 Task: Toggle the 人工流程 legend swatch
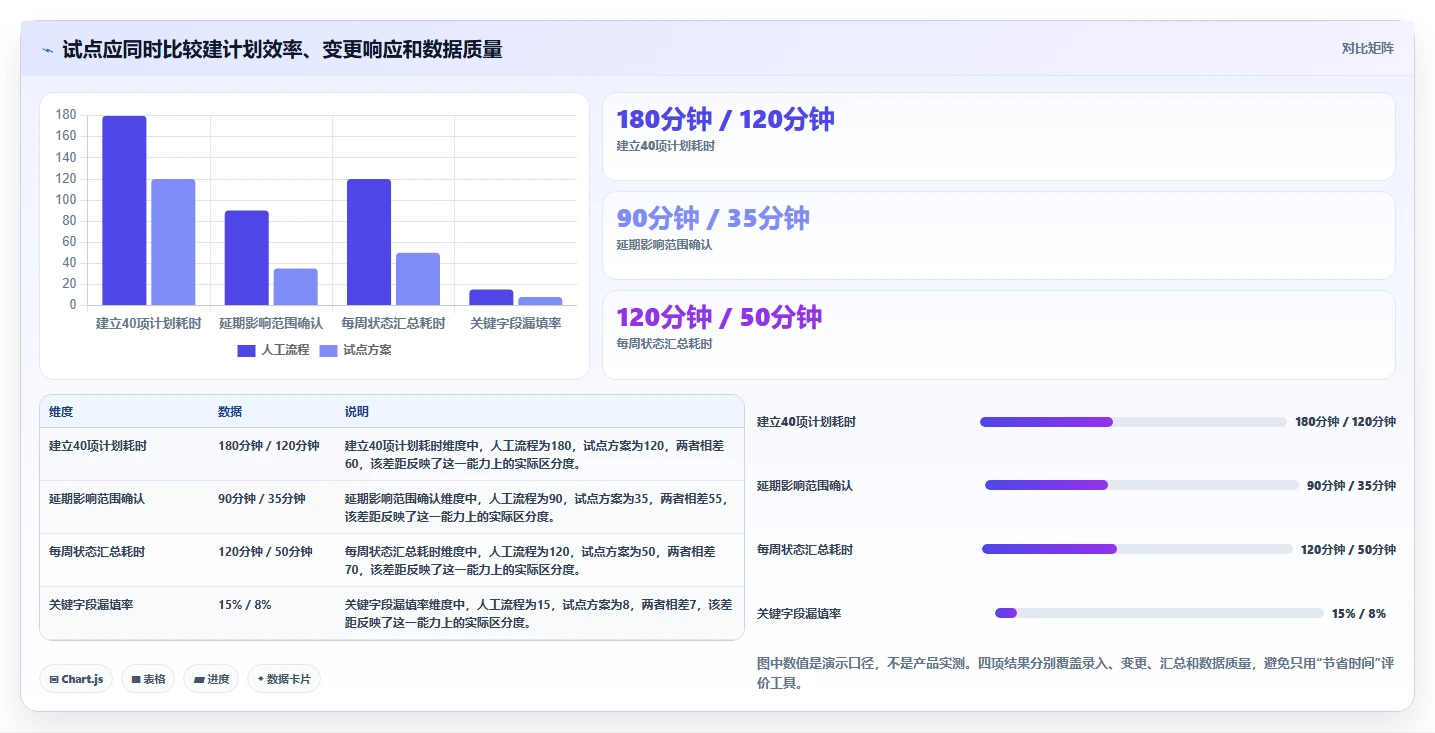[x=247, y=350]
